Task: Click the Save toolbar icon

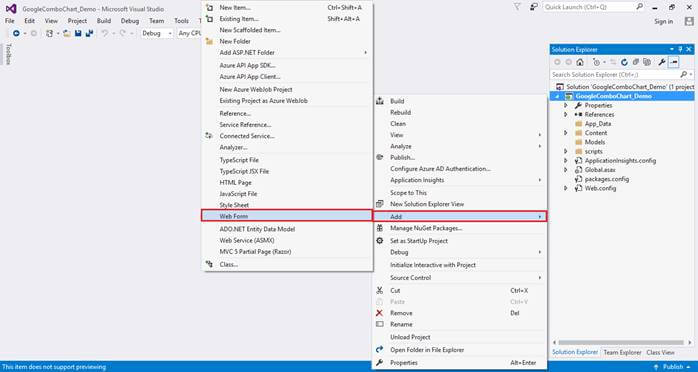Action: point(78,33)
